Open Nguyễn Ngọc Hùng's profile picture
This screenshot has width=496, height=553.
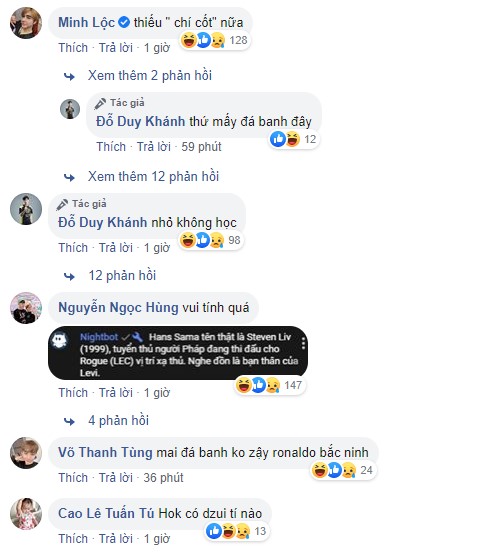click(26, 308)
